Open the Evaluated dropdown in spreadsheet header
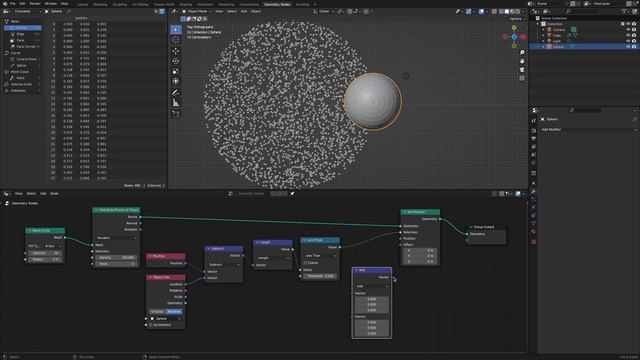The height and width of the screenshot is (360, 640). point(27,11)
